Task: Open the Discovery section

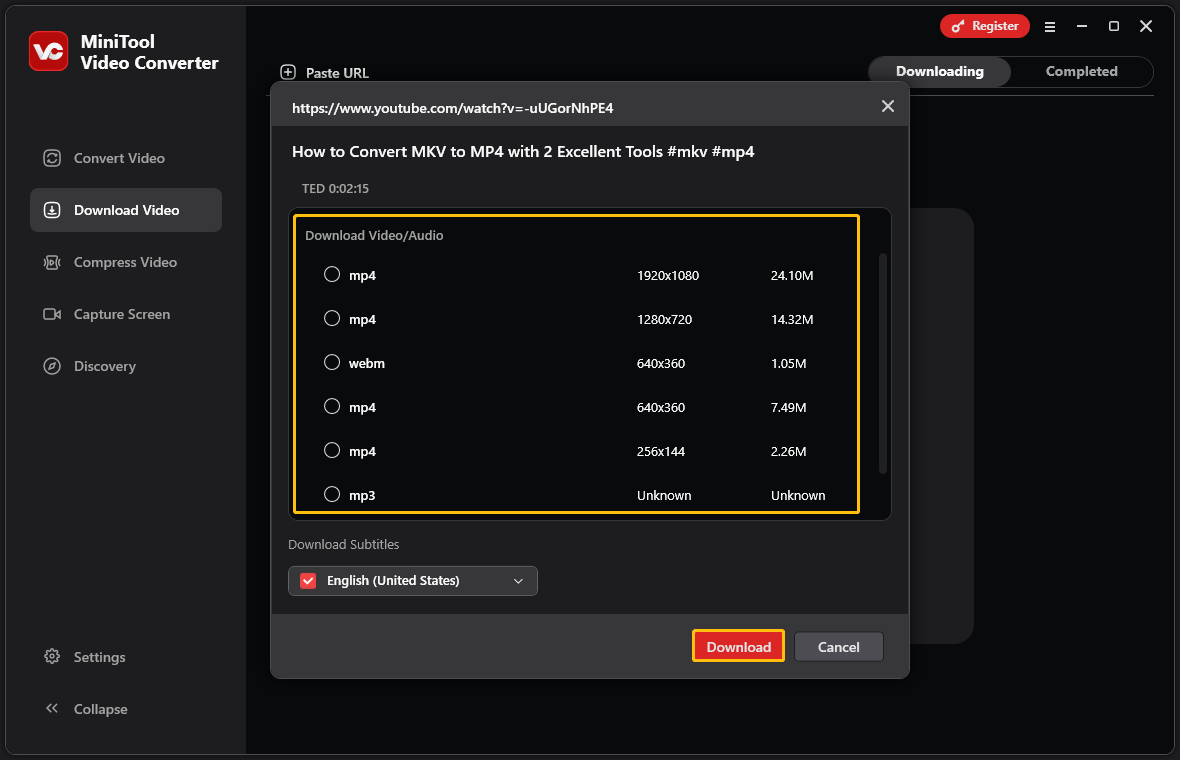Action: pos(126,366)
